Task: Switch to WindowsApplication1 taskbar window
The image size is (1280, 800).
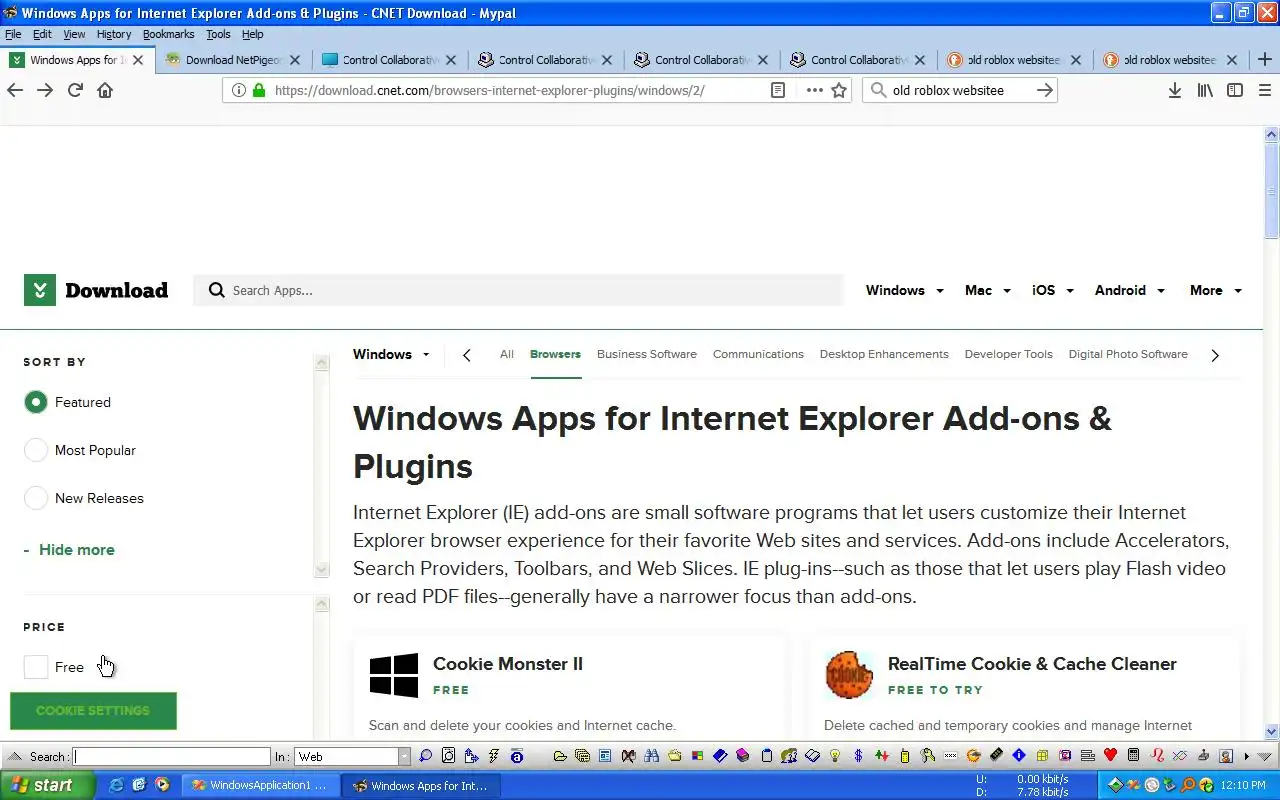Action: pos(260,785)
